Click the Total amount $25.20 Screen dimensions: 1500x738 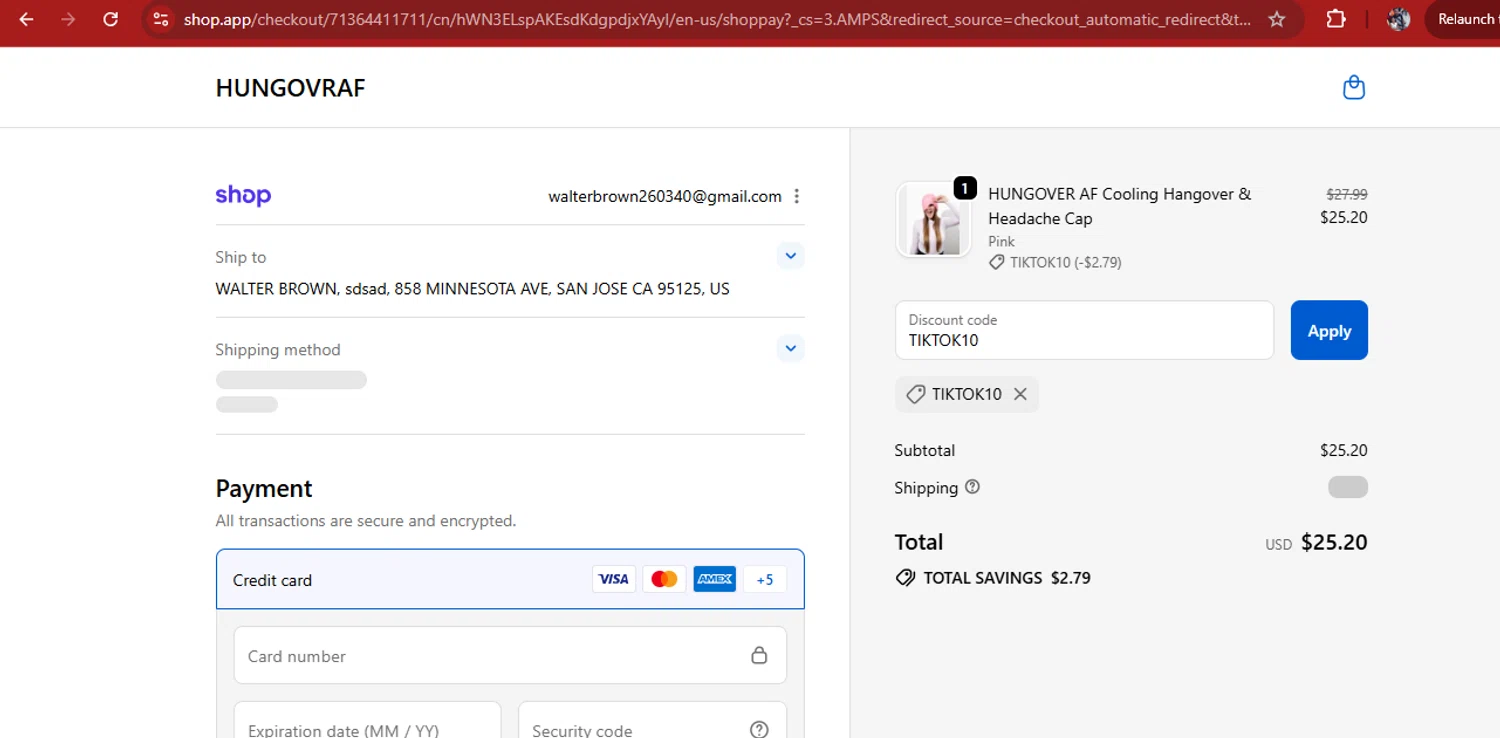coord(1334,542)
